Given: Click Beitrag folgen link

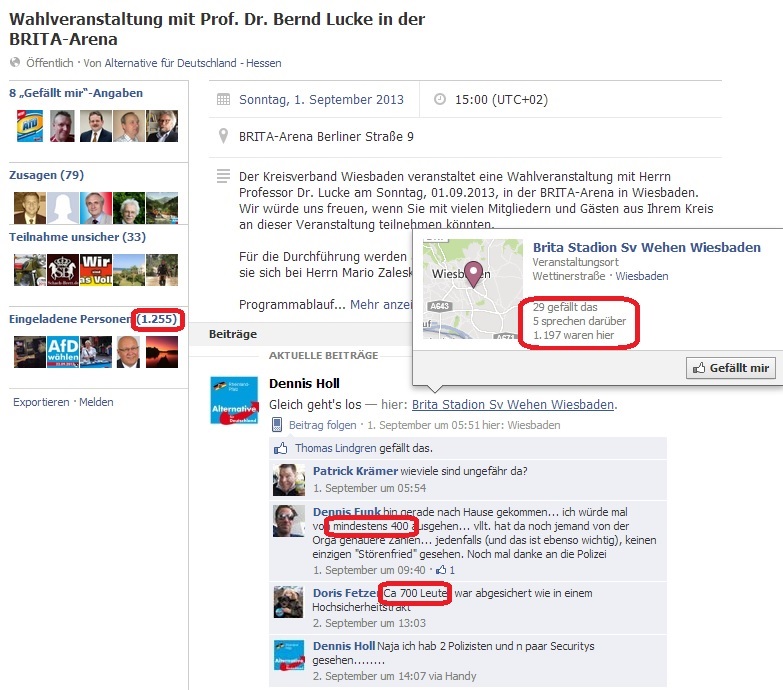Looking at the screenshot, I should coord(323,425).
